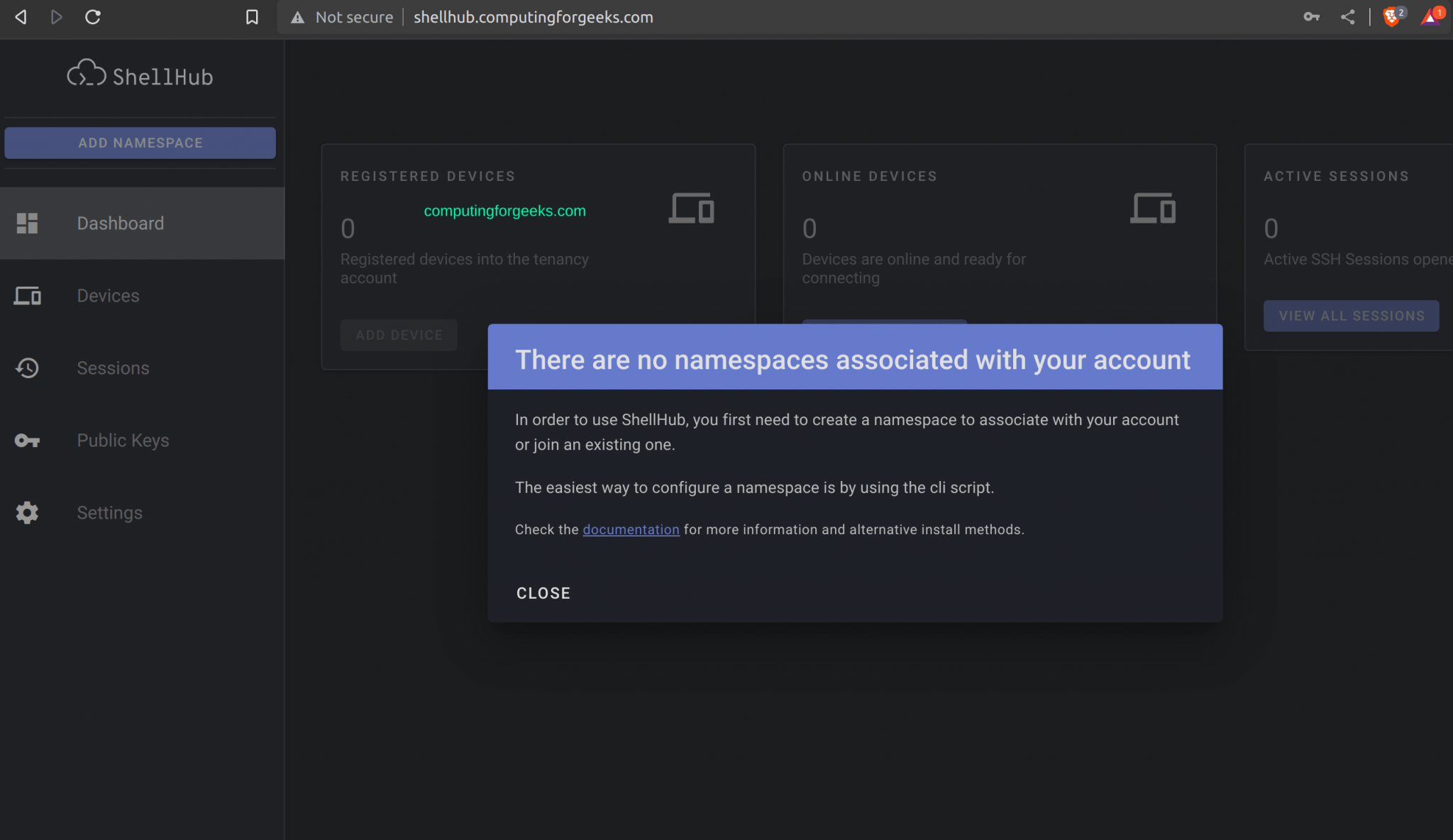Open Settings via the gear icon
1453x840 pixels.
pyautogui.click(x=27, y=513)
